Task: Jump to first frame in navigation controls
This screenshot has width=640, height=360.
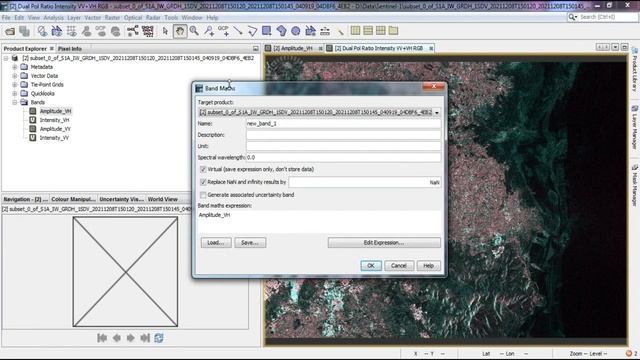Action: [x=102, y=338]
